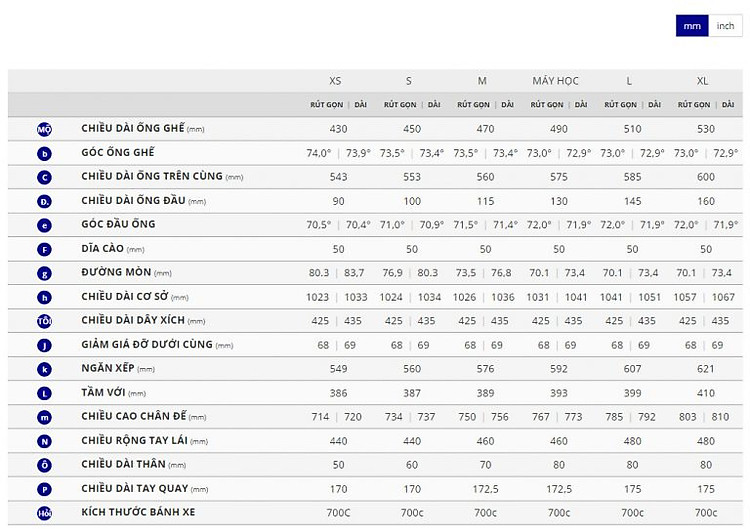Click the 'C' icon for top tube length
The image size is (750, 529).
(44, 177)
